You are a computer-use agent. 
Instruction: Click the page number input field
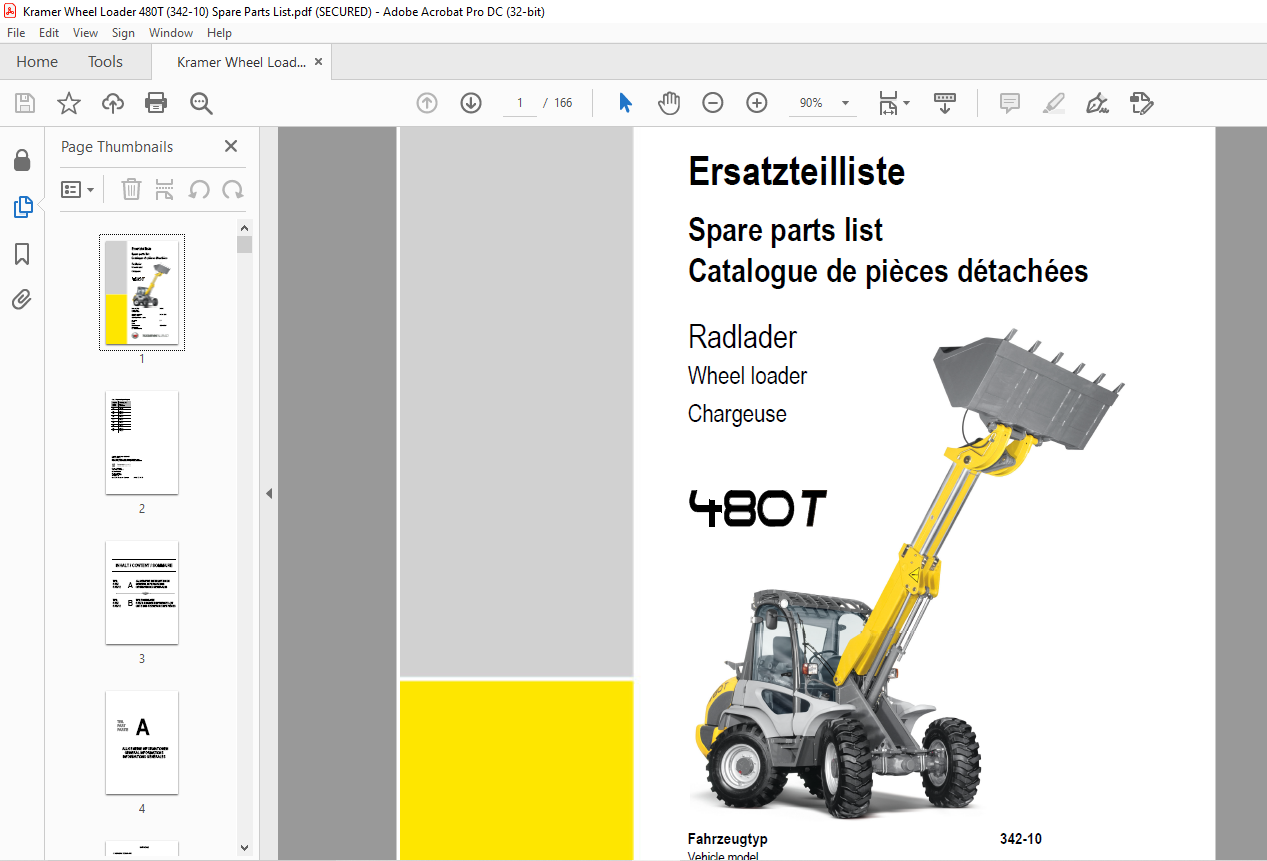coord(520,103)
